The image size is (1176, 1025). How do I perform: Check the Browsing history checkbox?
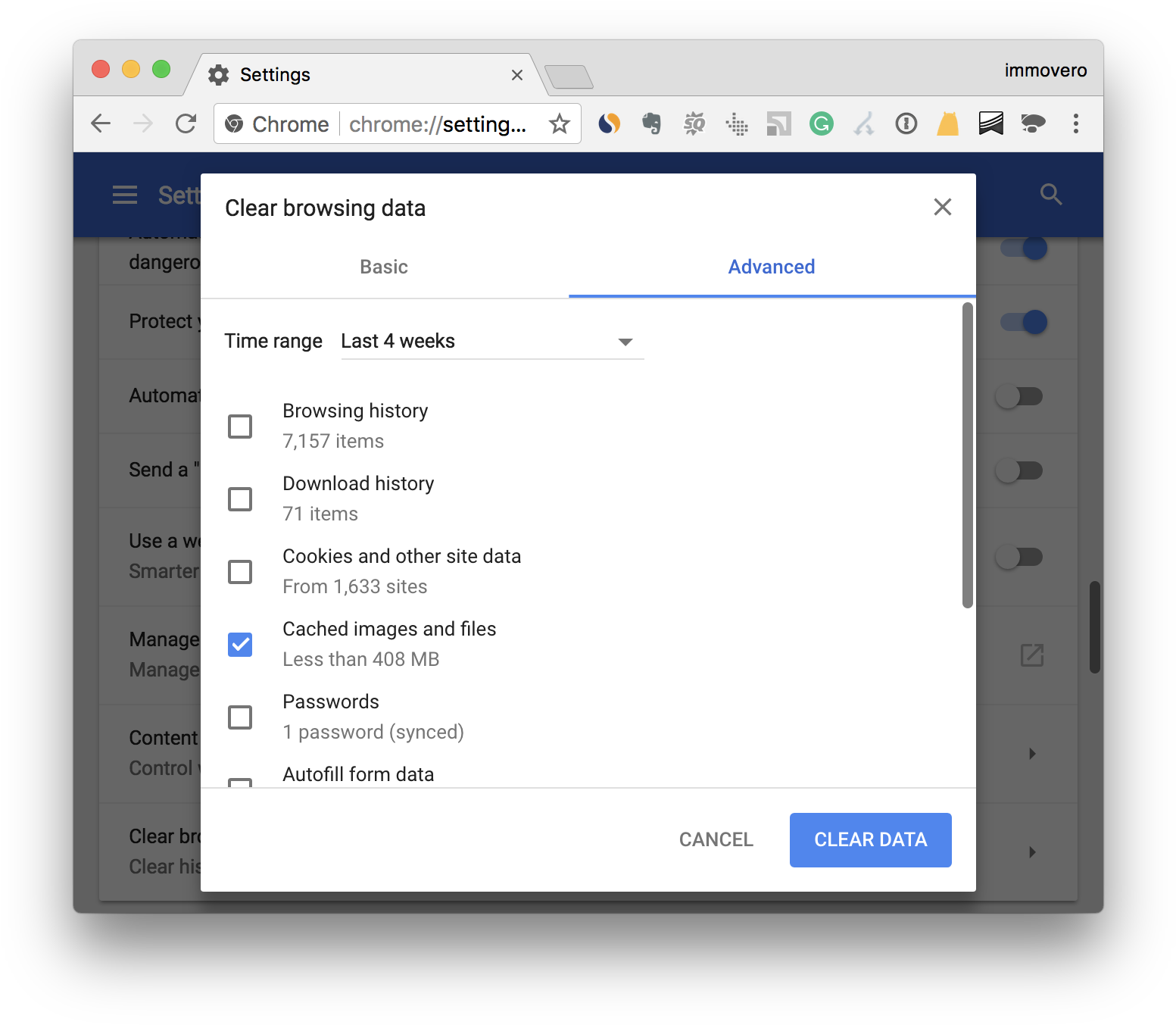click(240, 427)
